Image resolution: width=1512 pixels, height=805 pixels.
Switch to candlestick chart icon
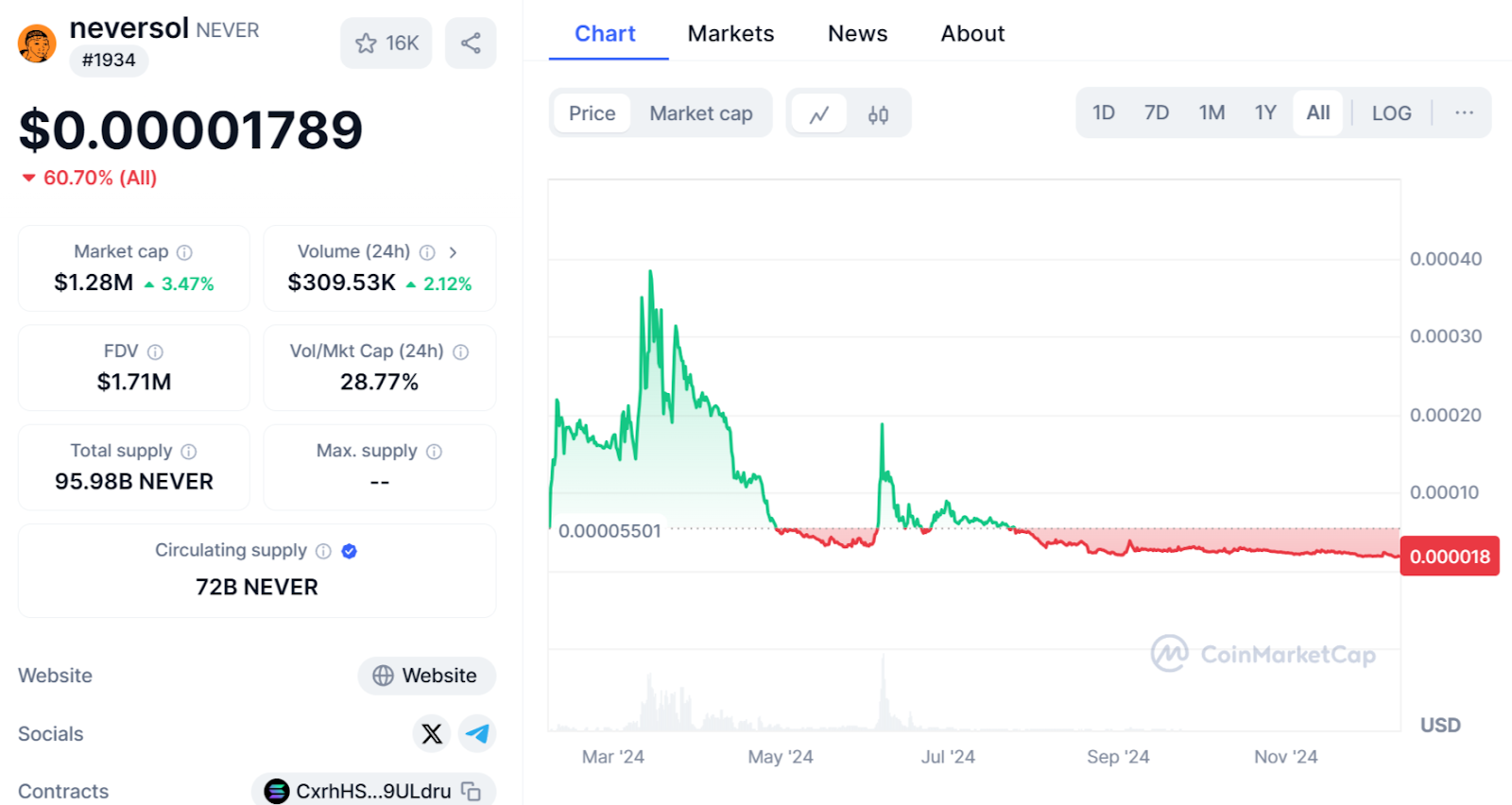click(878, 114)
